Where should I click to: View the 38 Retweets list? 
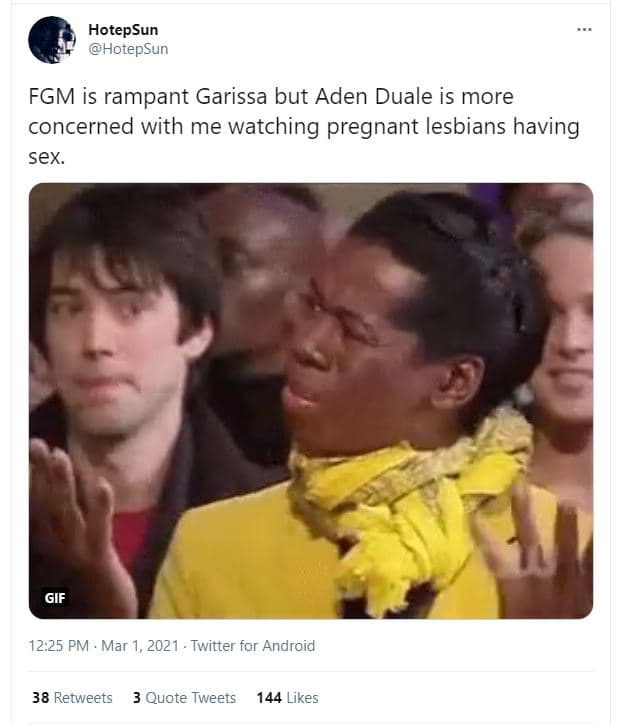72,697
